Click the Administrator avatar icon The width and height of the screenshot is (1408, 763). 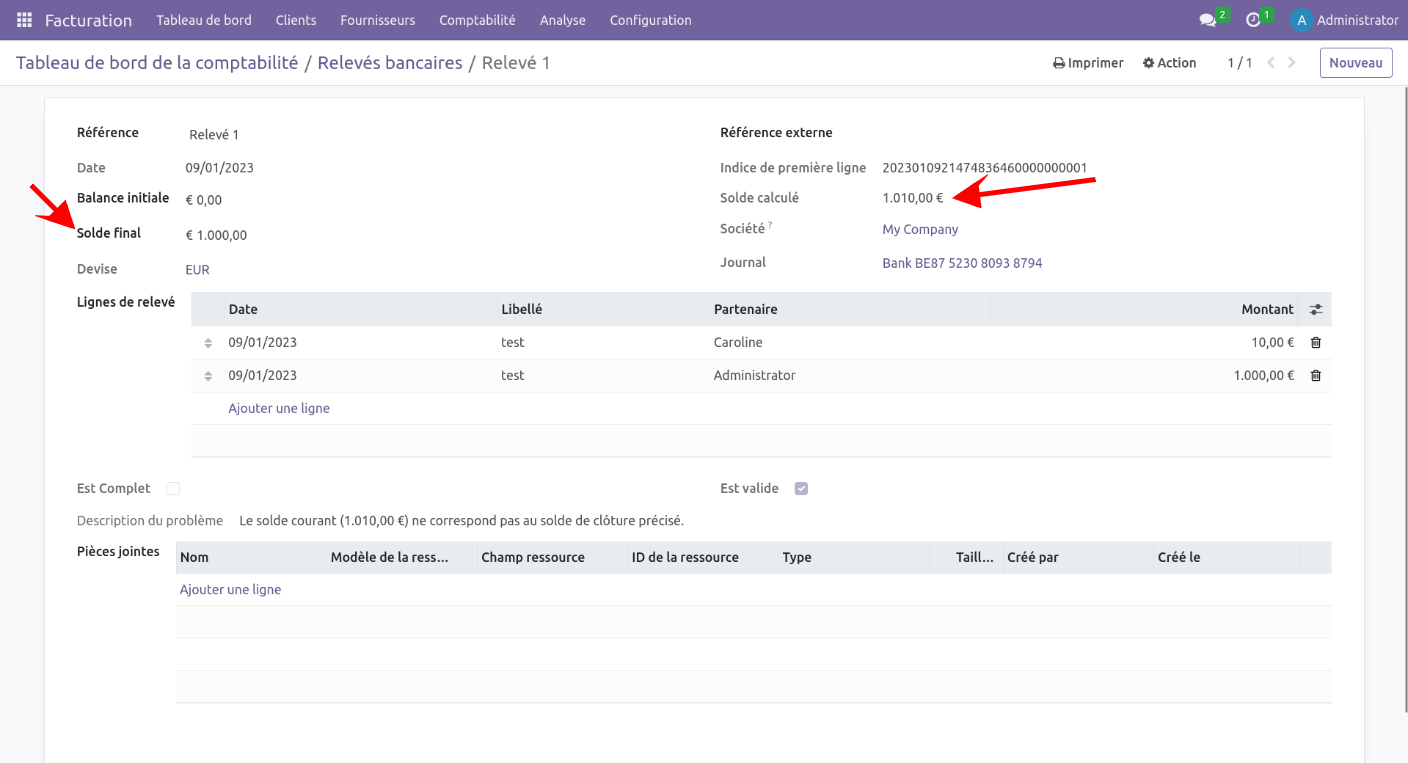(x=1301, y=20)
